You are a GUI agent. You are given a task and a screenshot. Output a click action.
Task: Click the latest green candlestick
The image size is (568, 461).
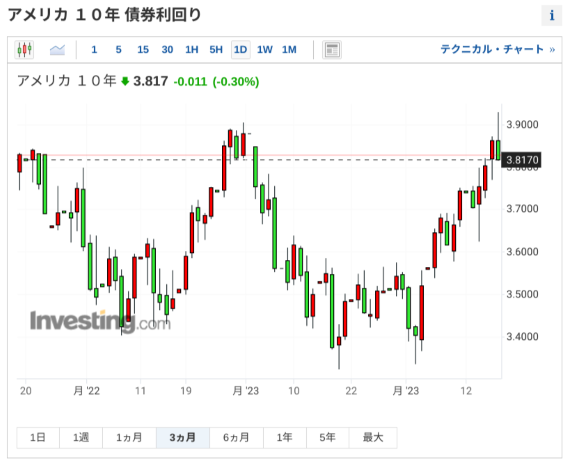click(498, 150)
